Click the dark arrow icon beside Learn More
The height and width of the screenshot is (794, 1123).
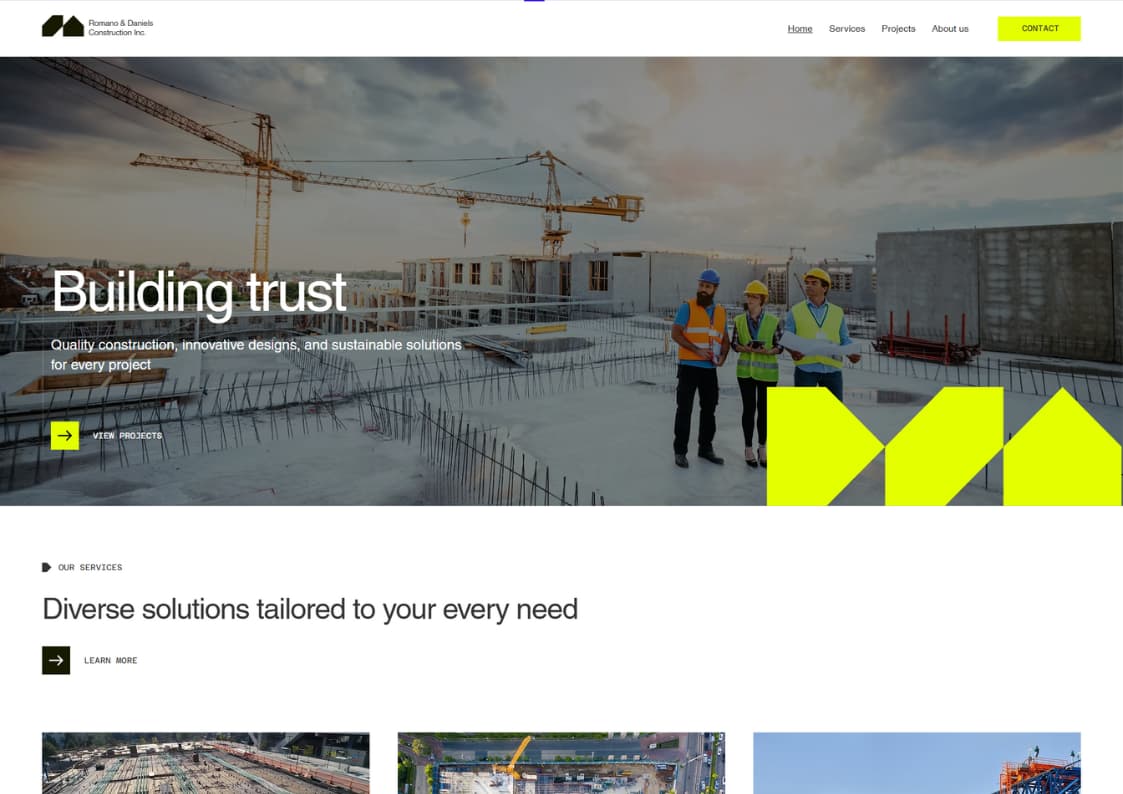click(x=56, y=660)
